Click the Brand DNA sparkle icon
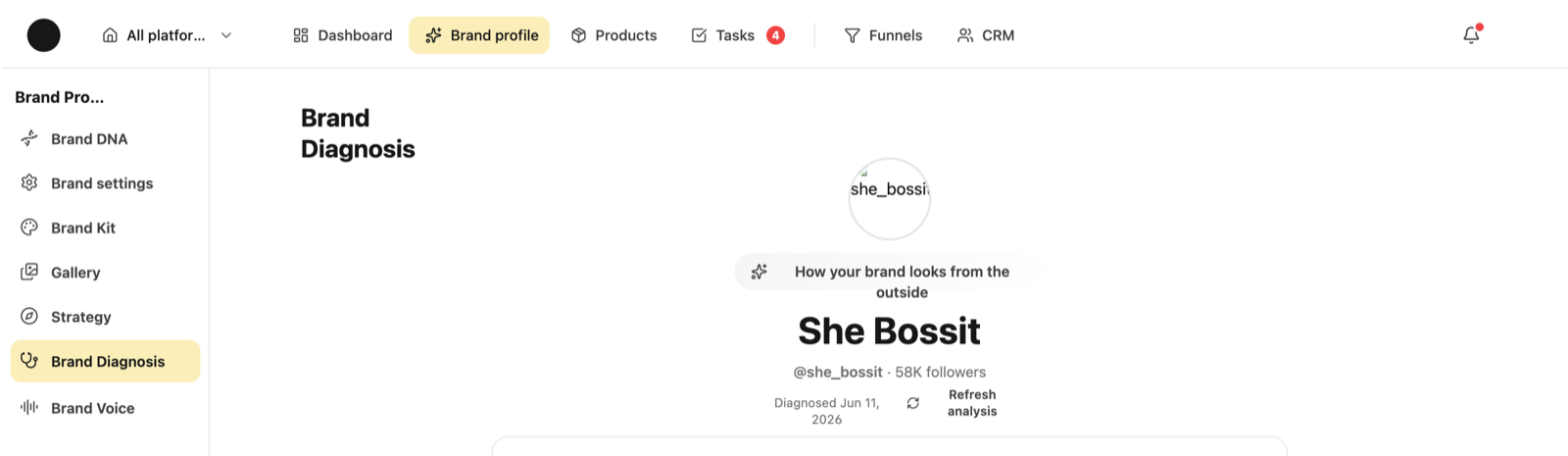Screen dimensions: 1568x456 pos(29,138)
